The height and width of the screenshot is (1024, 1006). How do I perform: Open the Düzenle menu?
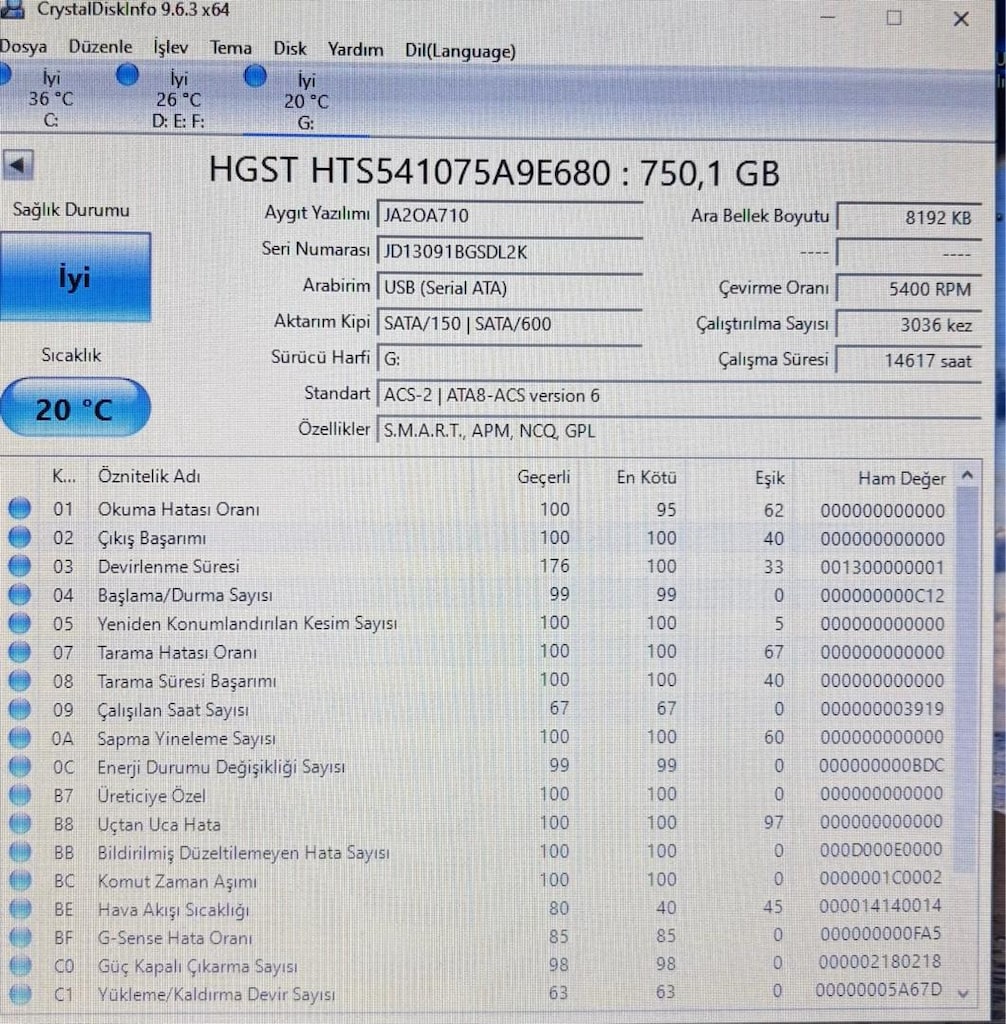(100, 47)
